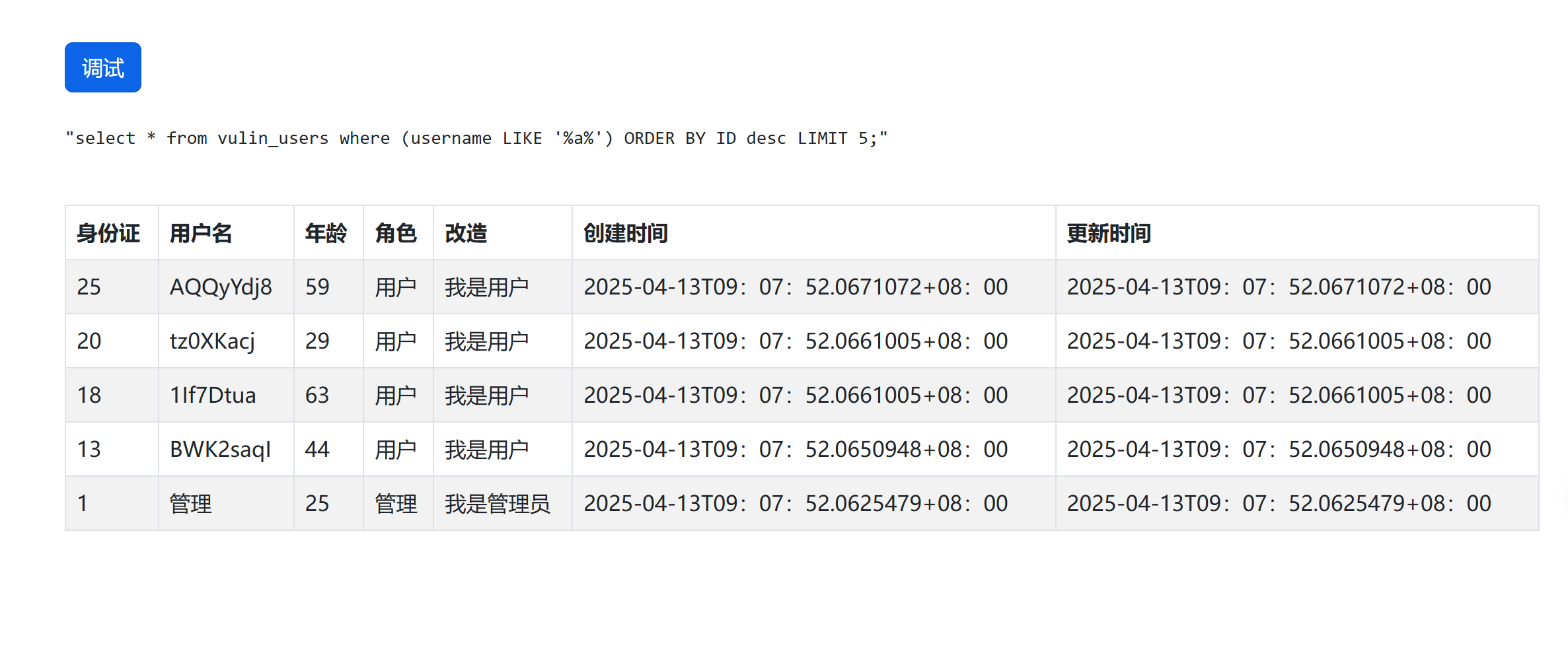Click the blue 调试 button
The height and width of the screenshot is (657, 1568).
[x=102, y=67]
